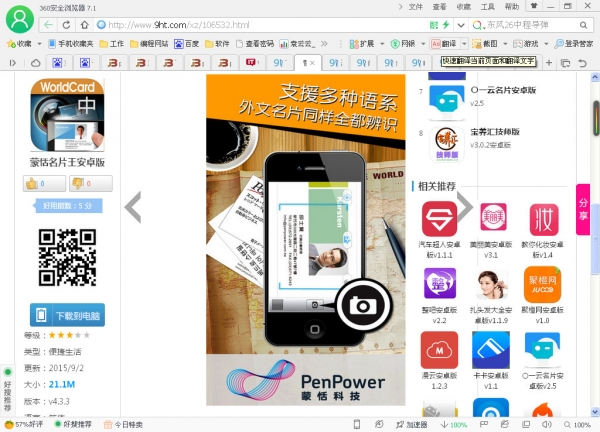Expand the hidden bookmarks chevron
This screenshot has height=432, width=600.
click(x=324, y=44)
